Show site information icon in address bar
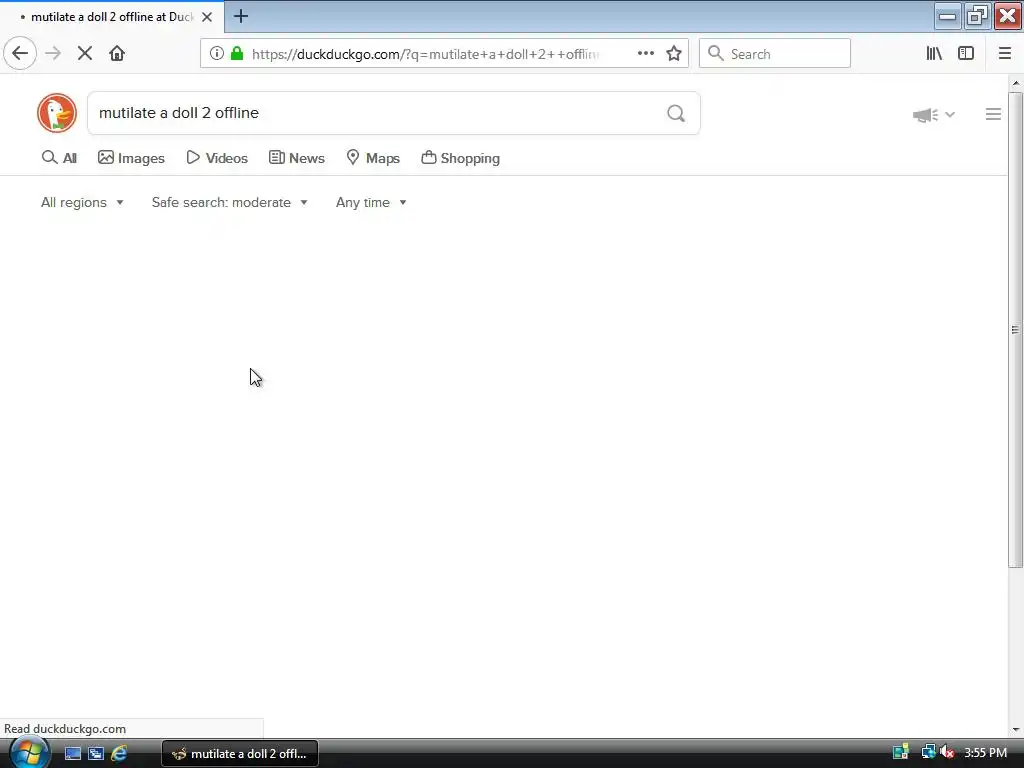The image size is (1024, 768). [217, 54]
